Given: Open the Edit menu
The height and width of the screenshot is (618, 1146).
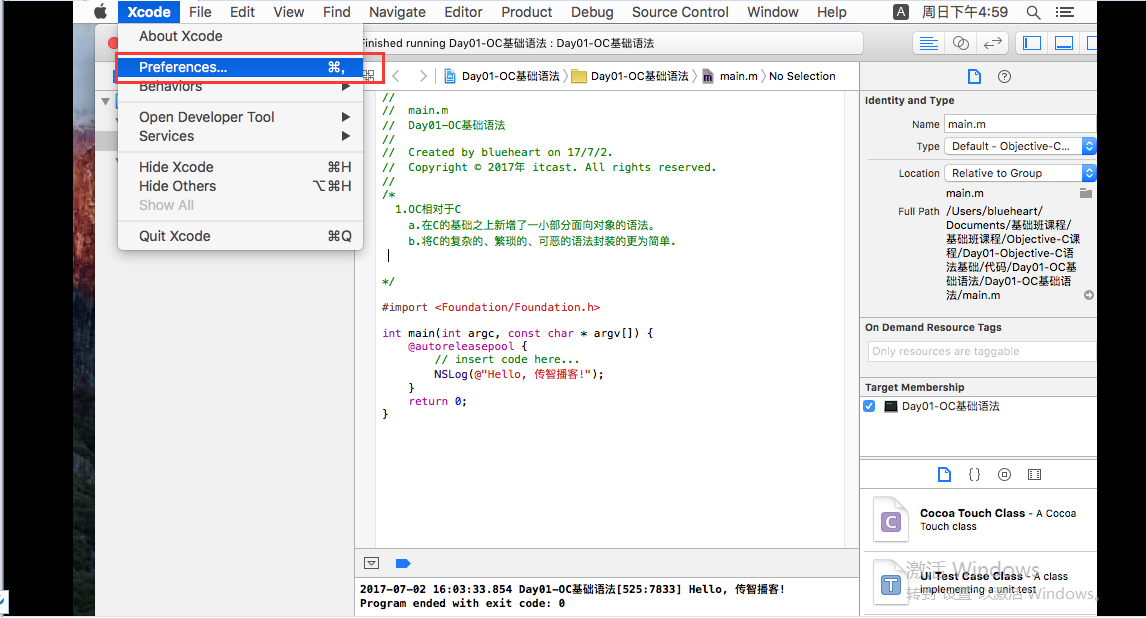Looking at the screenshot, I should tap(242, 12).
